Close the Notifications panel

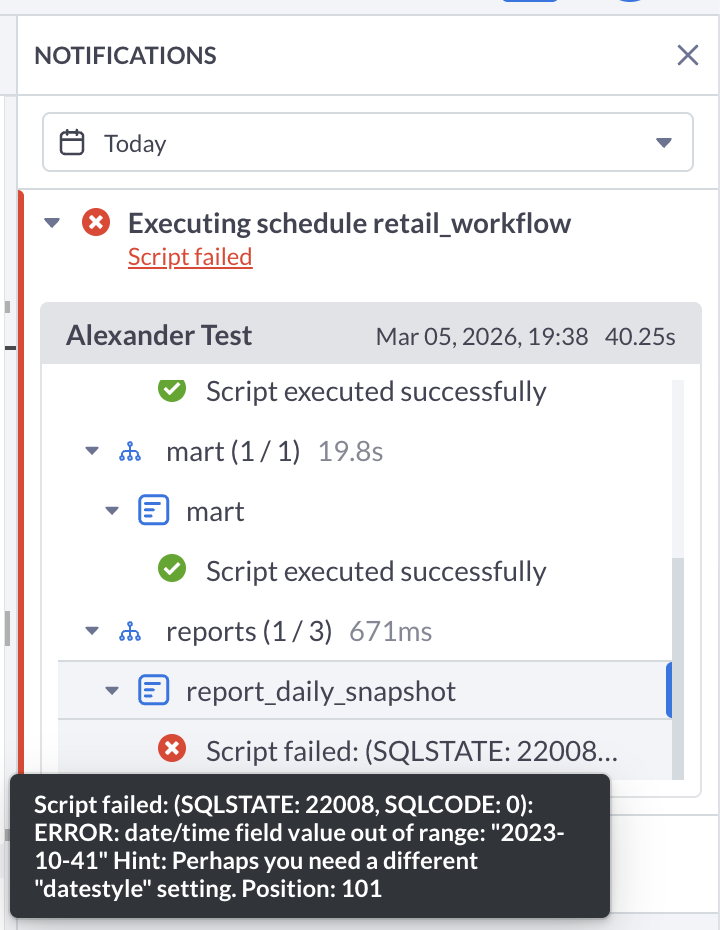tap(688, 55)
